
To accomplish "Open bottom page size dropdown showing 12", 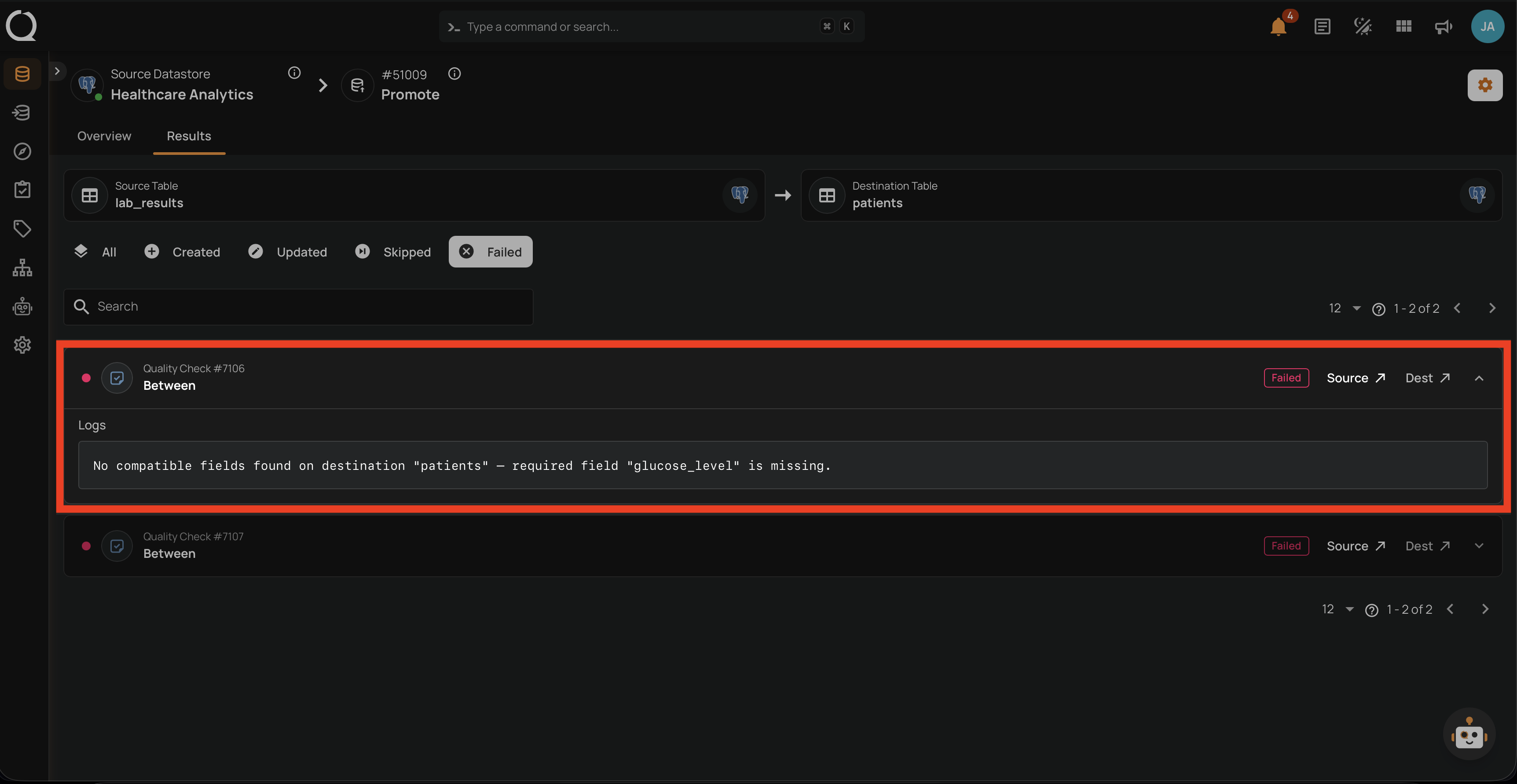I will pos(1337,609).
